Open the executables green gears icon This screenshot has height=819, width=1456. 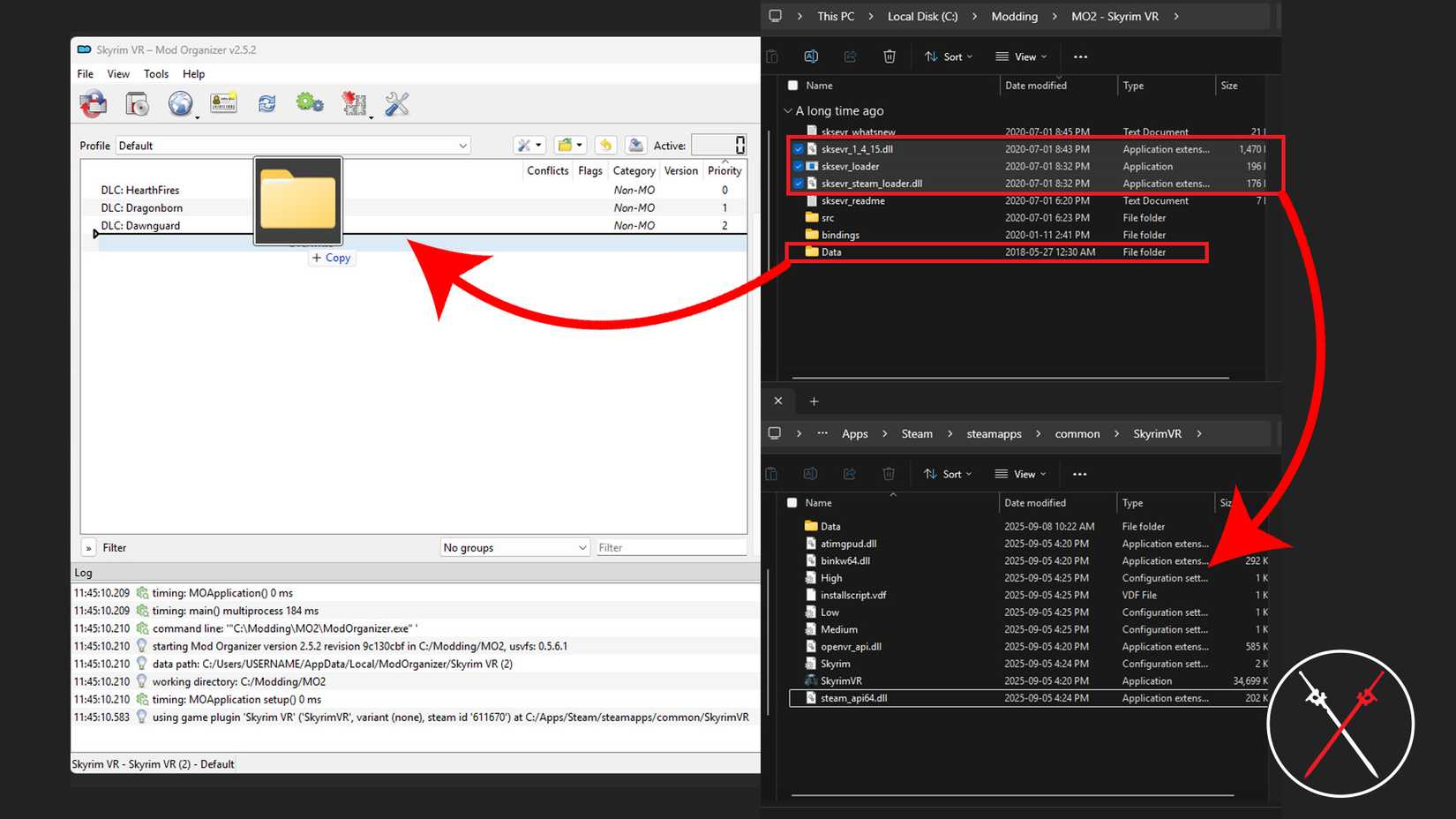click(310, 104)
